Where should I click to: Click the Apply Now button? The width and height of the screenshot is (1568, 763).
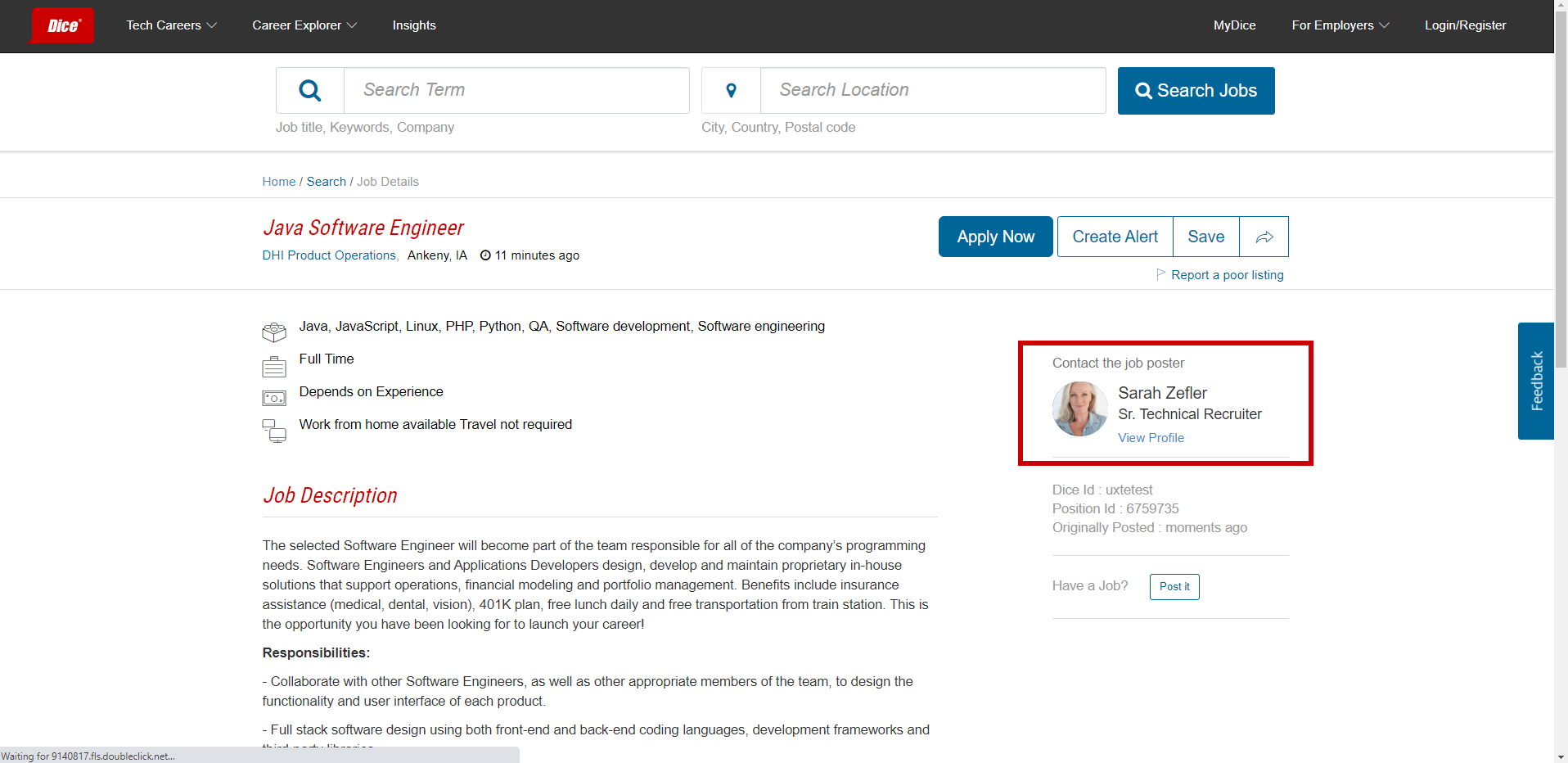[x=995, y=237]
